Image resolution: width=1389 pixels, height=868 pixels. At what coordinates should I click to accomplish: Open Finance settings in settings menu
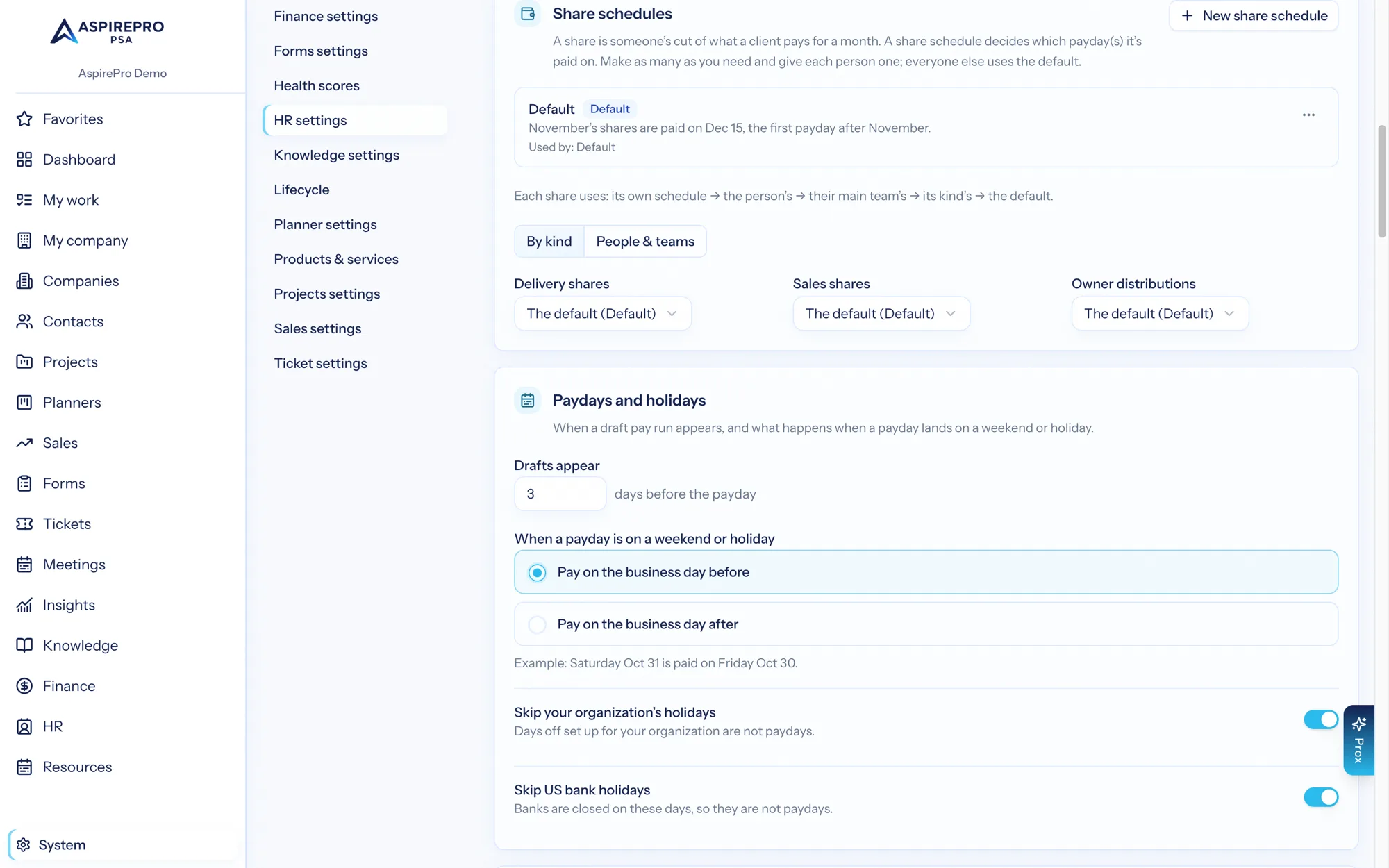326,16
